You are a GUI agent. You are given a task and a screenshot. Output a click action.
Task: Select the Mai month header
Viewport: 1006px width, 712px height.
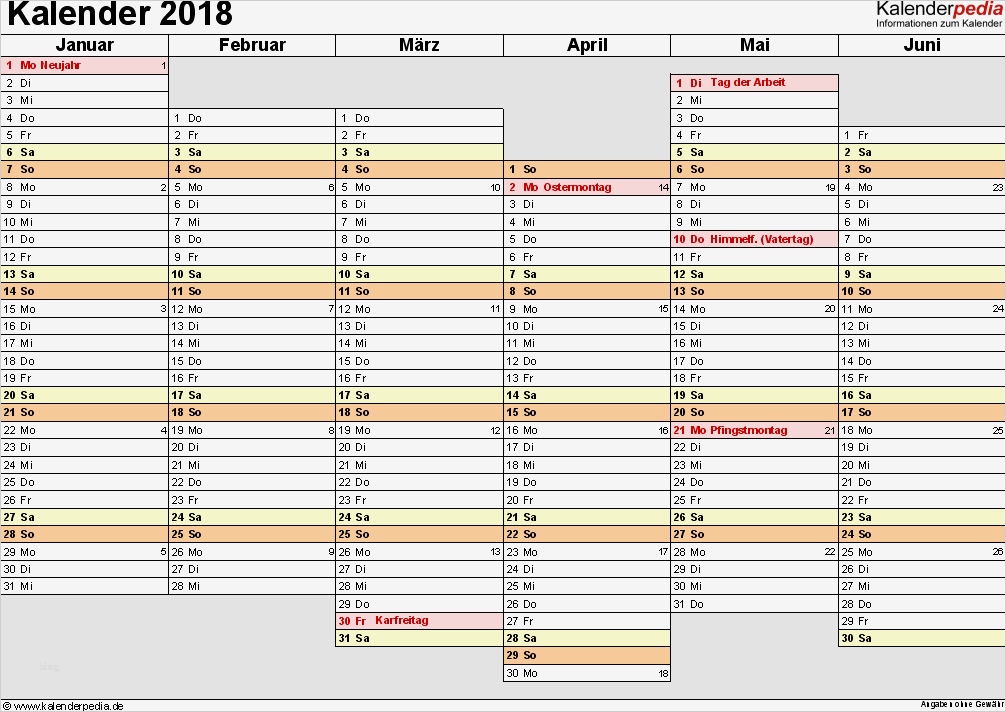[x=754, y=45]
